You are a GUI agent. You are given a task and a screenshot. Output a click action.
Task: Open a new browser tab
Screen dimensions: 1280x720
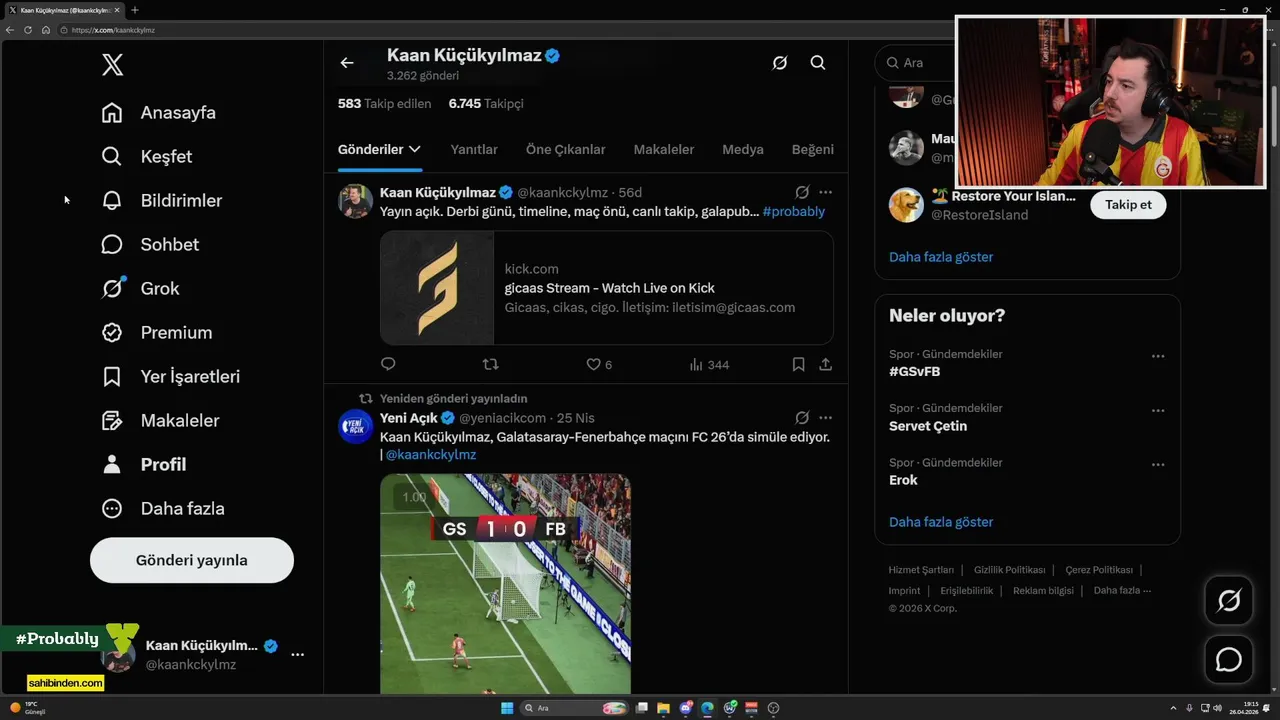pyautogui.click(x=135, y=10)
